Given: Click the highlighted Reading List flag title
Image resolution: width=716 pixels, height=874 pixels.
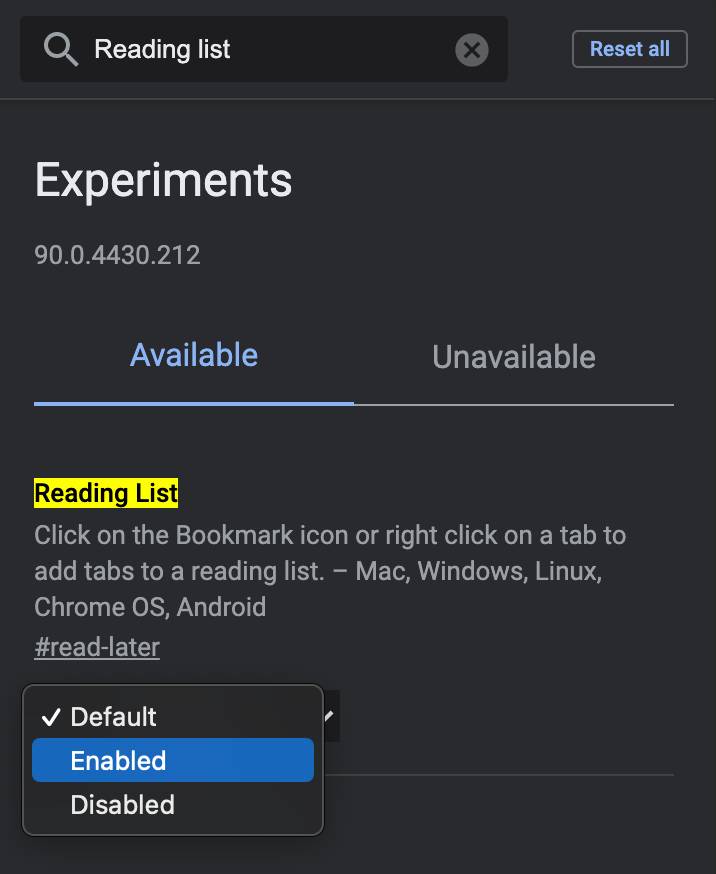Looking at the screenshot, I should 106,493.
